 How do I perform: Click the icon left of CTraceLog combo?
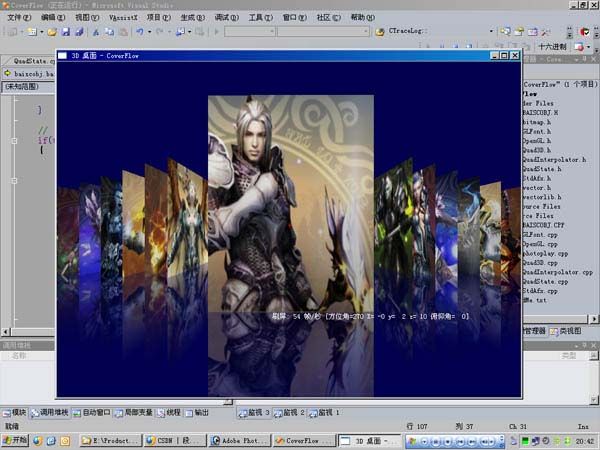[x=380, y=32]
